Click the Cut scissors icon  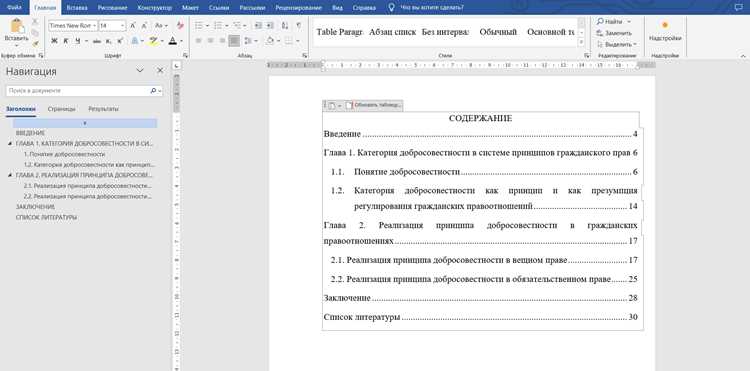pyautogui.click(x=35, y=22)
